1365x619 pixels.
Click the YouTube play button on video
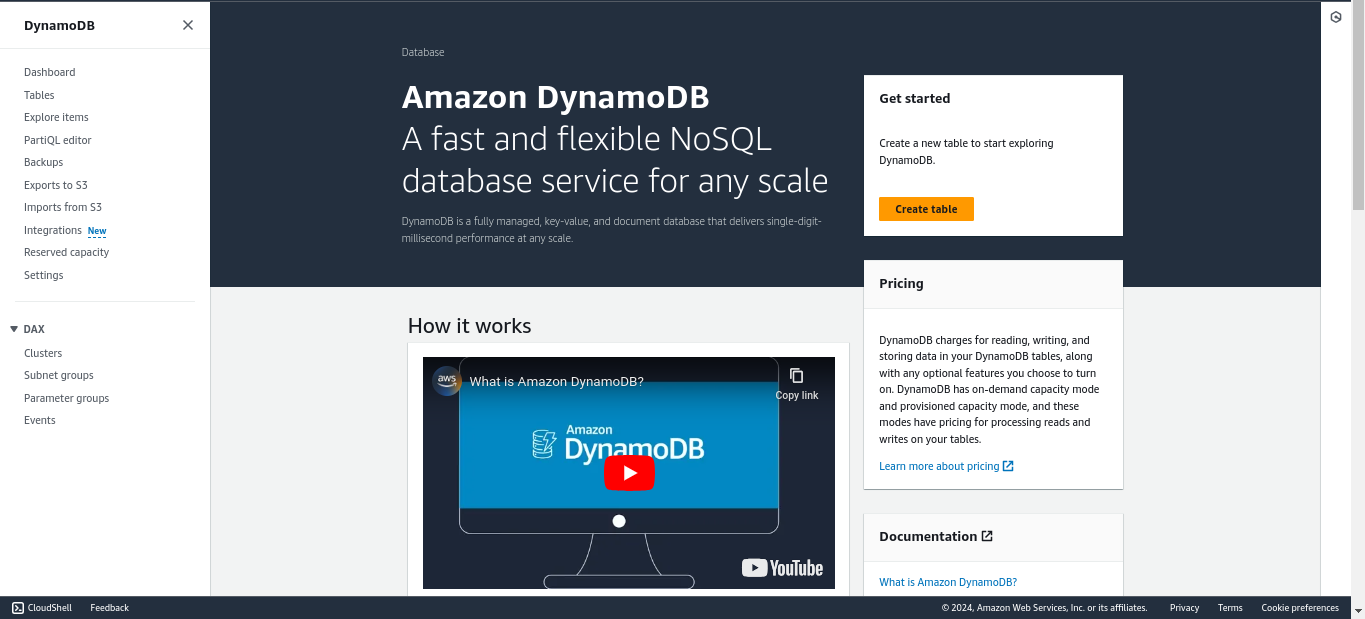pyautogui.click(x=629, y=473)
